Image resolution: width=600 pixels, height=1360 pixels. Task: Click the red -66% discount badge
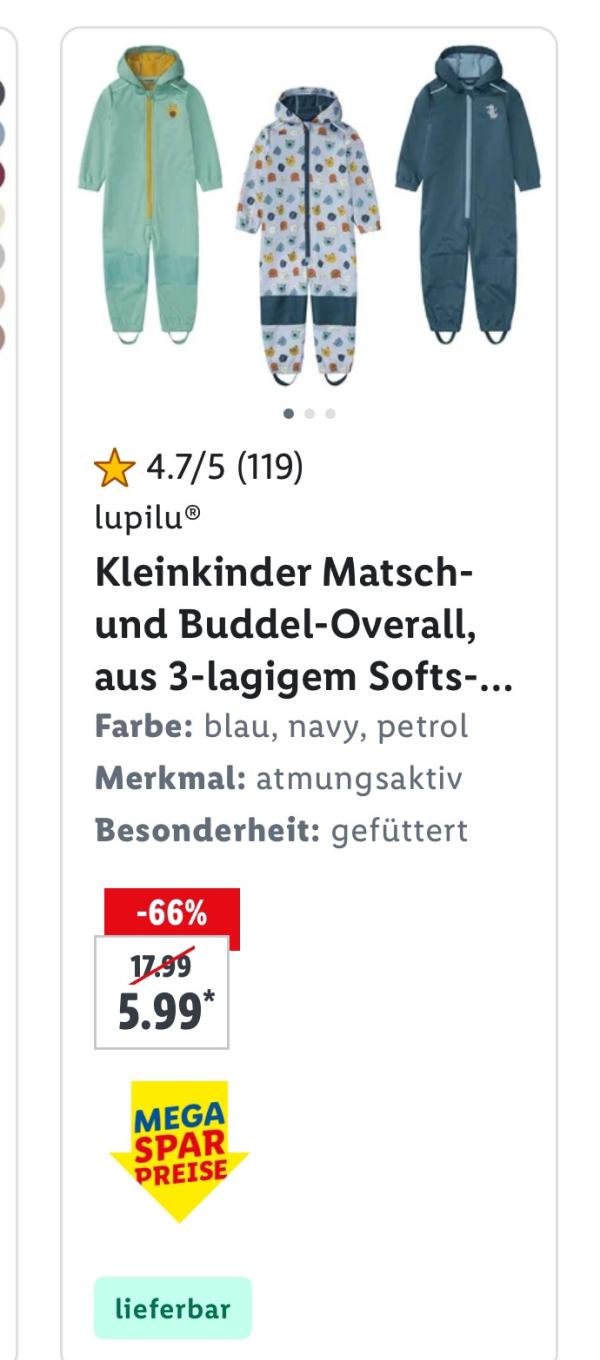click(171, 913)
